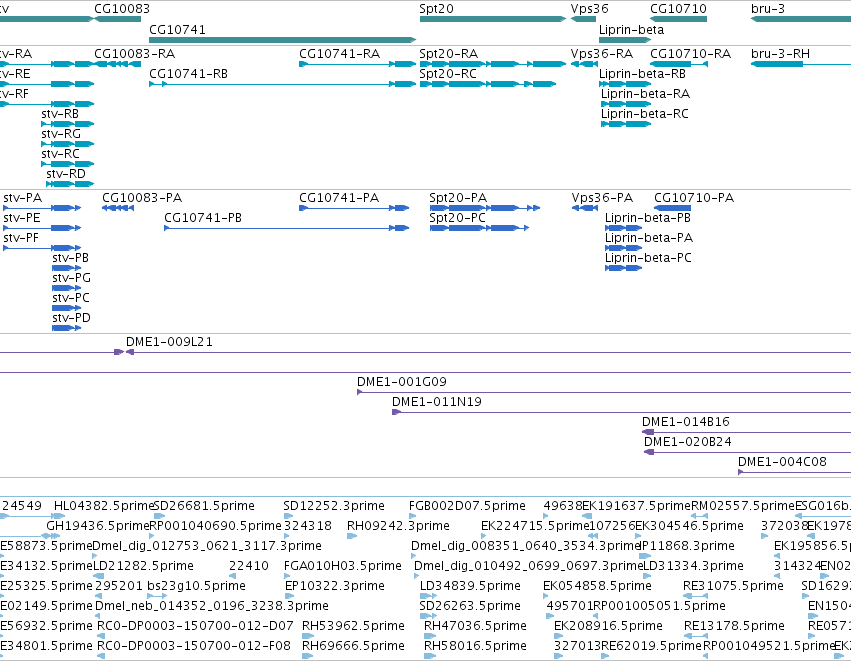Screen dimensions: 851x661
Task: Click the bru-3 gene arrow
Action: [801, 19]
